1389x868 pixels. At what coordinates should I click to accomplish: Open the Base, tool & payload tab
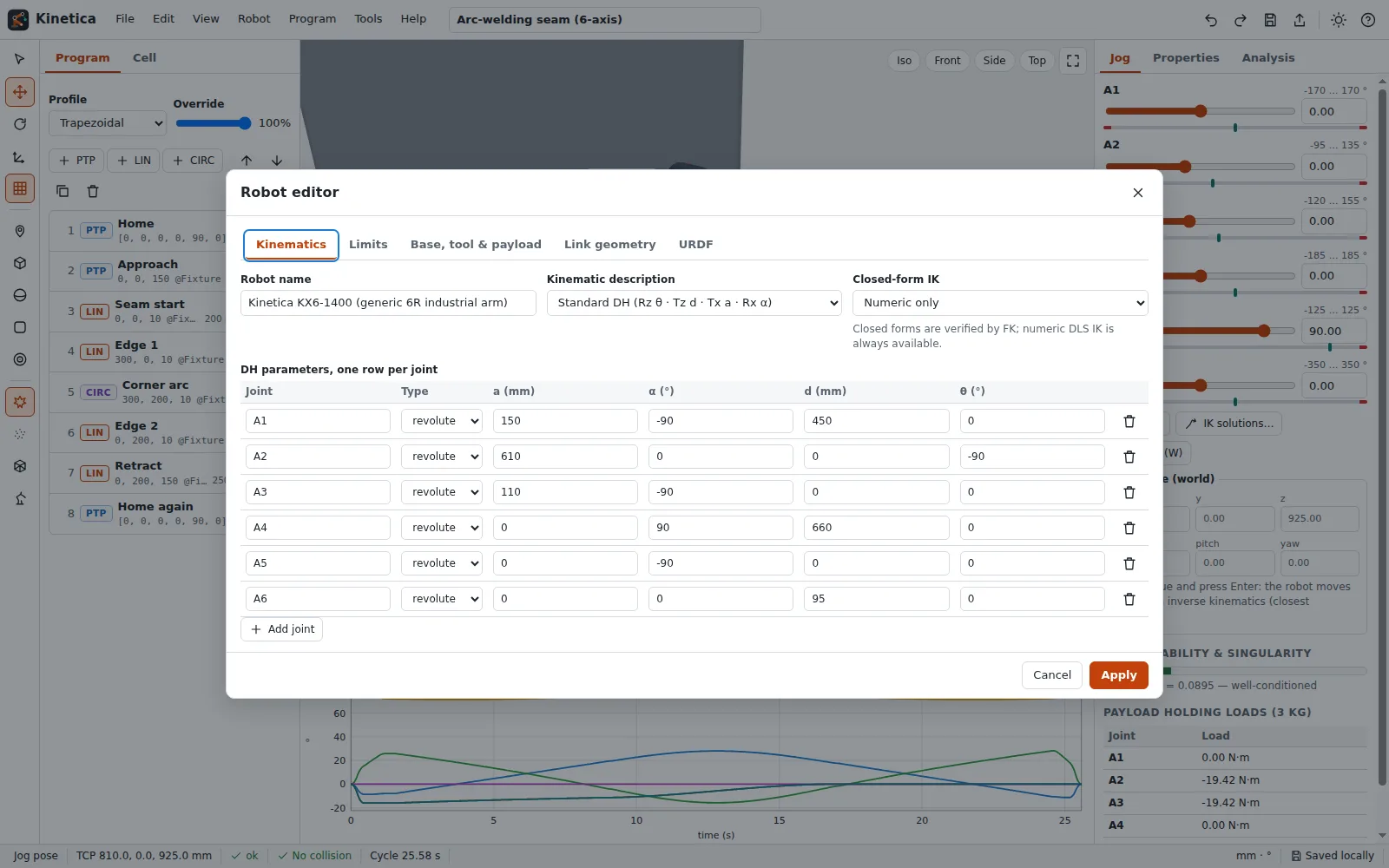point(476,245)
